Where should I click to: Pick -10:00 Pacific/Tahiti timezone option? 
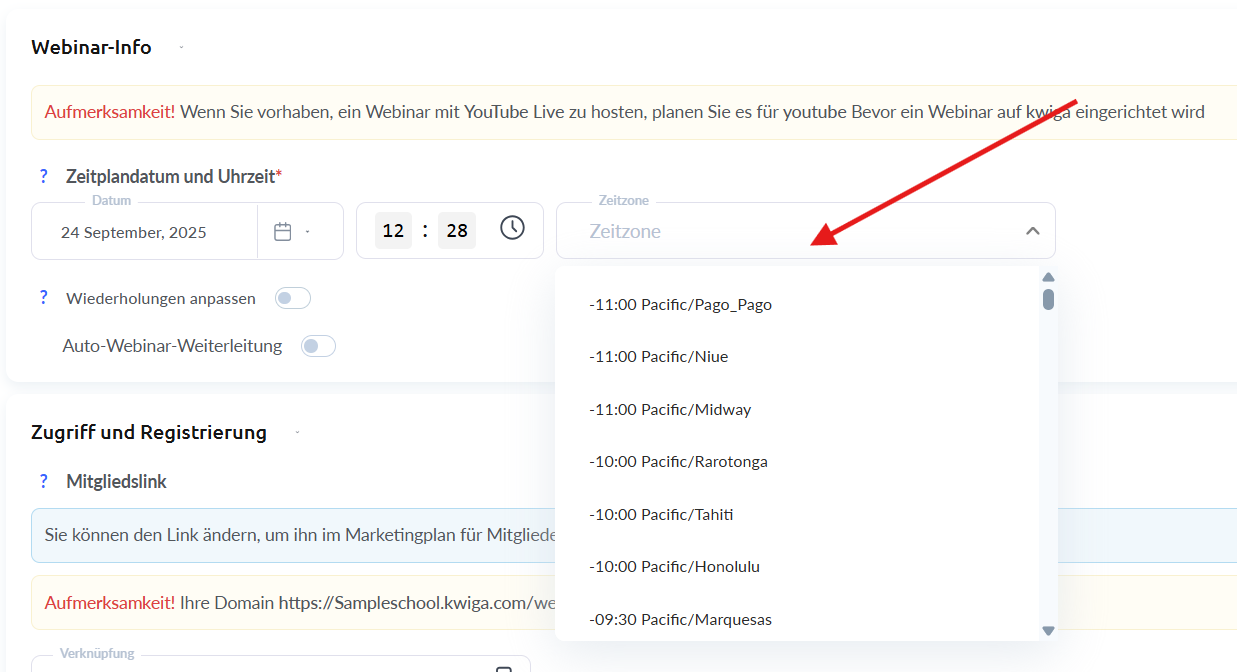click(x=661, y=515)
